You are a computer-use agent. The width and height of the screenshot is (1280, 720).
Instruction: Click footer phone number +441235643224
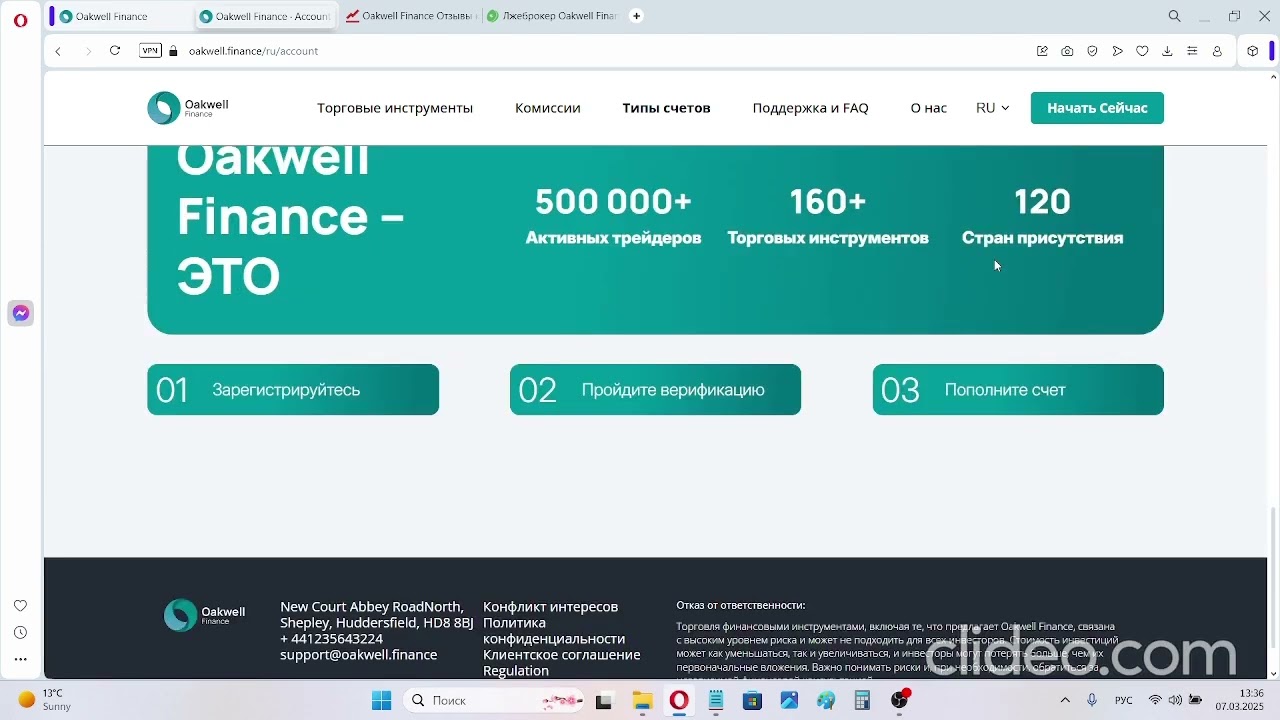coord(331,639)
